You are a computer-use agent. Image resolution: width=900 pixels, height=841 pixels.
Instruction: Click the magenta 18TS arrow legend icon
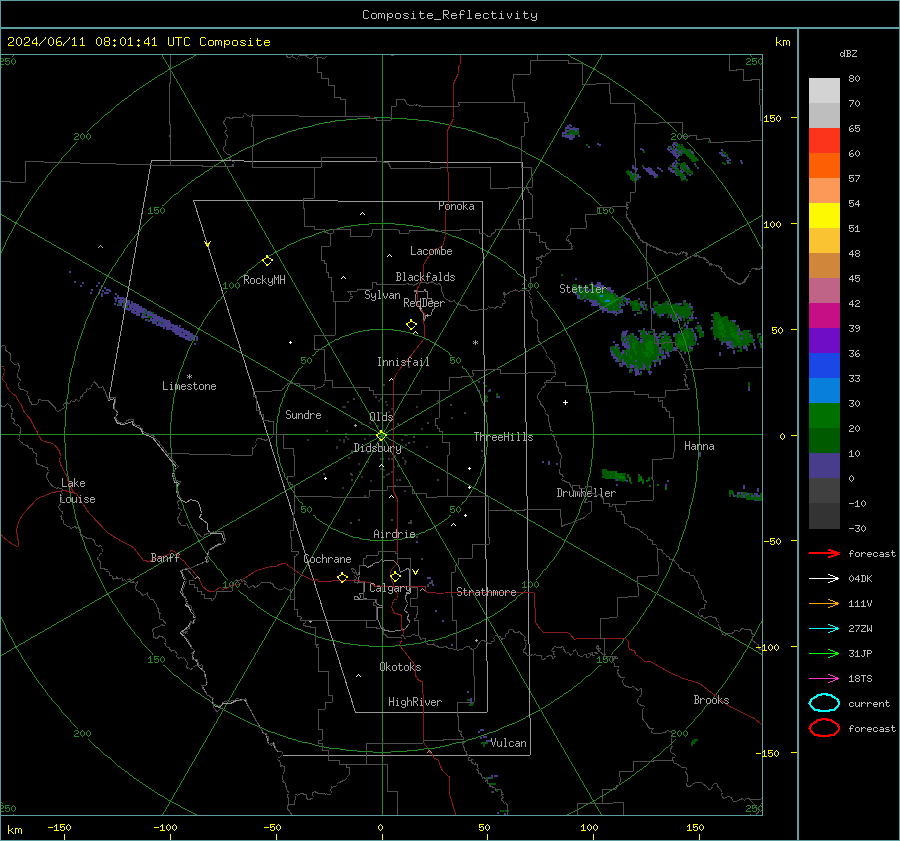coord(824,679)
